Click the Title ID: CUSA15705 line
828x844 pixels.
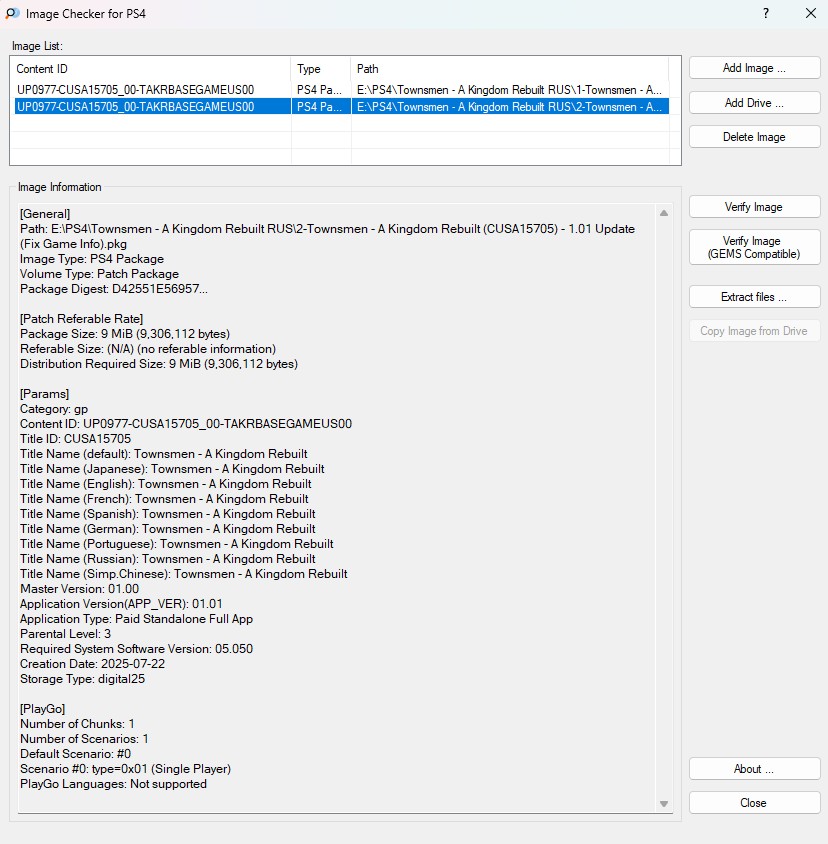[75, 439]
